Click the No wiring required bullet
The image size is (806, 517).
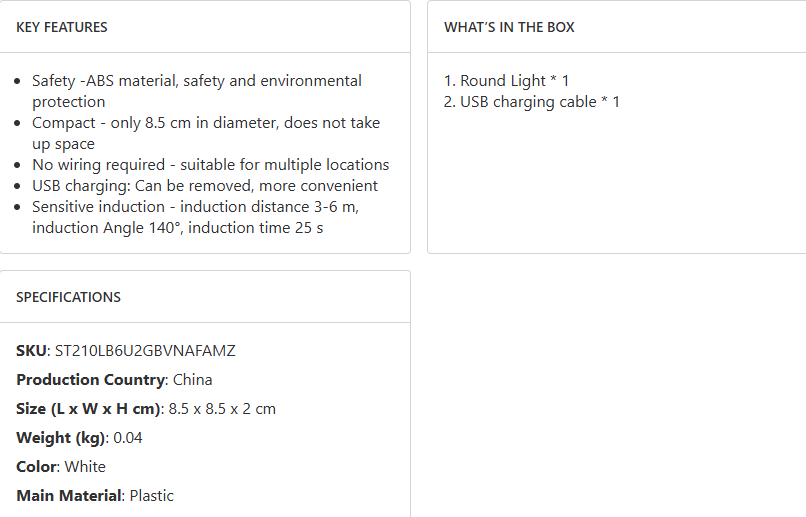tap(210, 165)
